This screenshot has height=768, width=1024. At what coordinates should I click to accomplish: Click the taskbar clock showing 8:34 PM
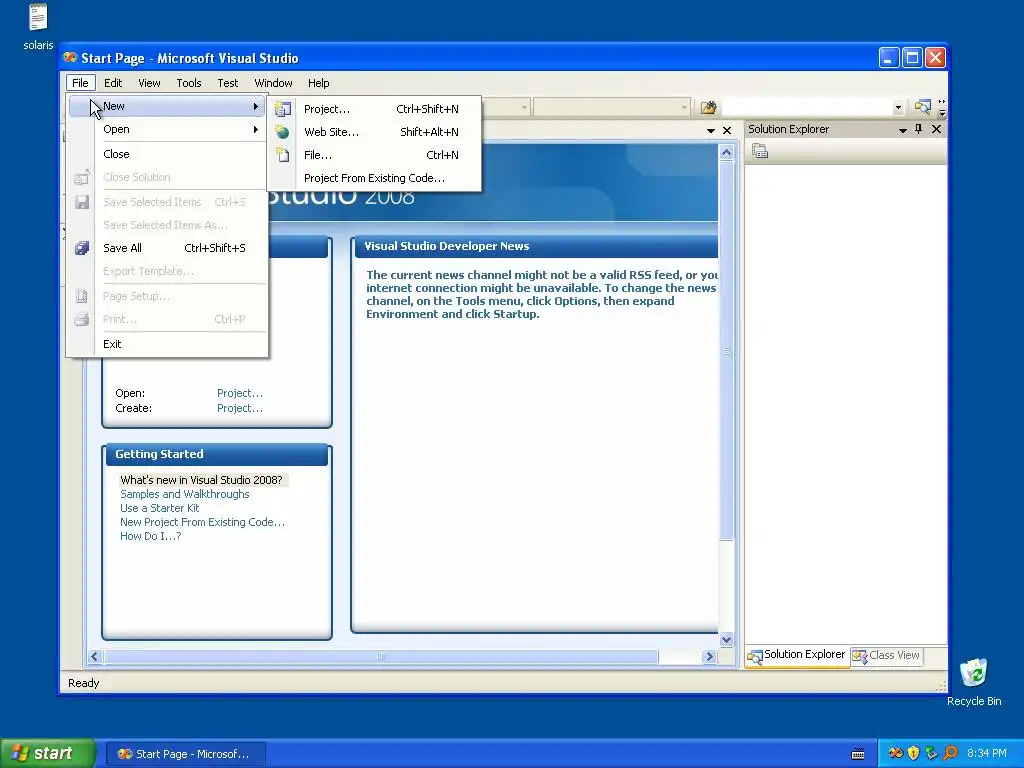tap(987, 754)
